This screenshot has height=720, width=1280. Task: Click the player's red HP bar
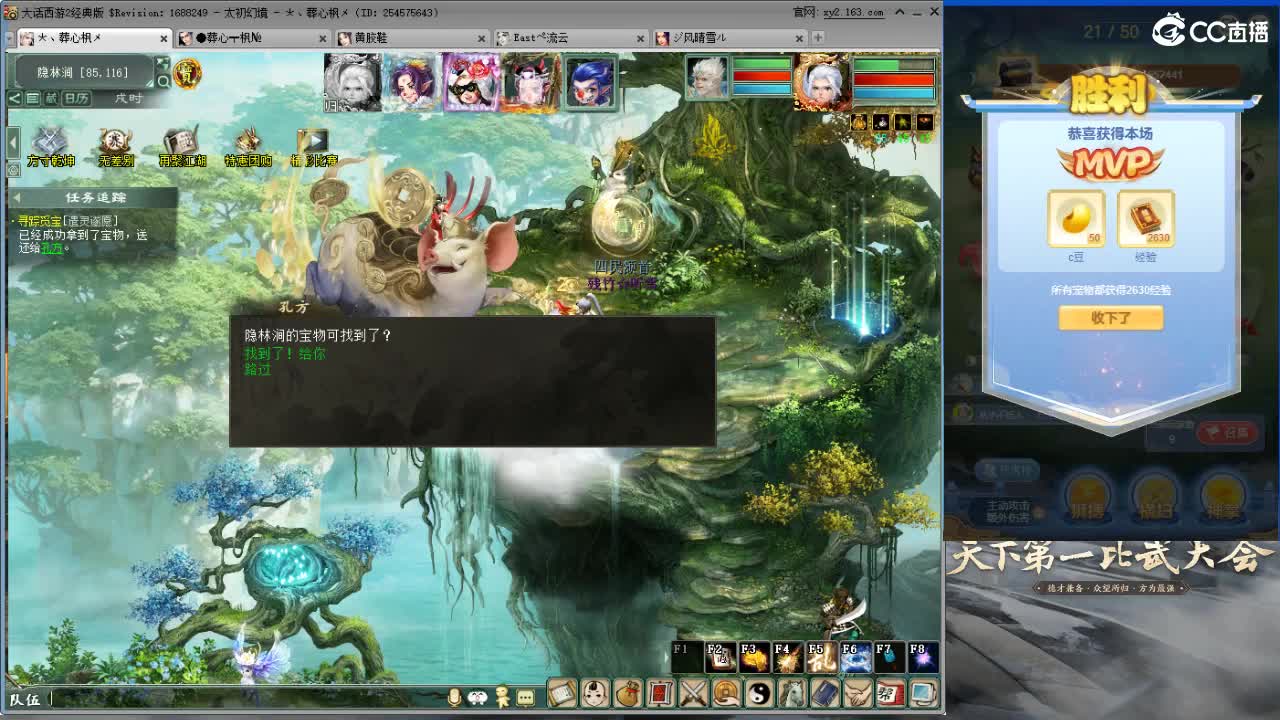[894, 79]
